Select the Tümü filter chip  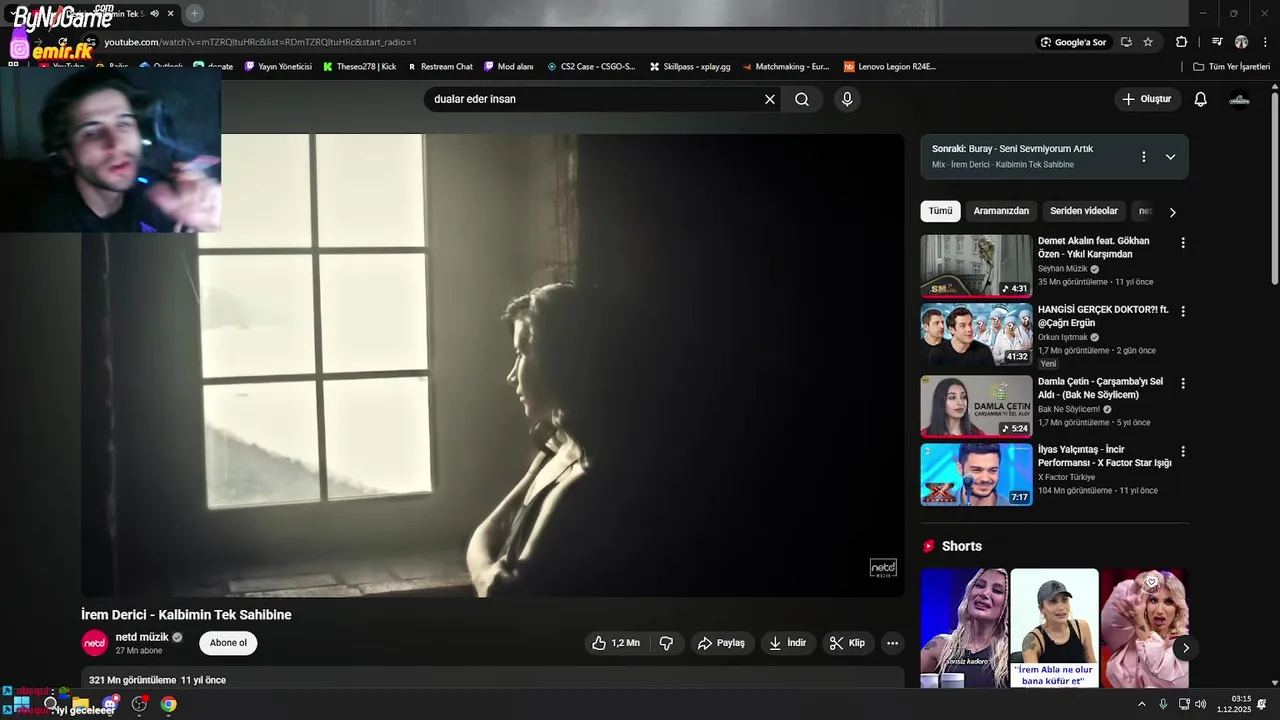[940, 211]
